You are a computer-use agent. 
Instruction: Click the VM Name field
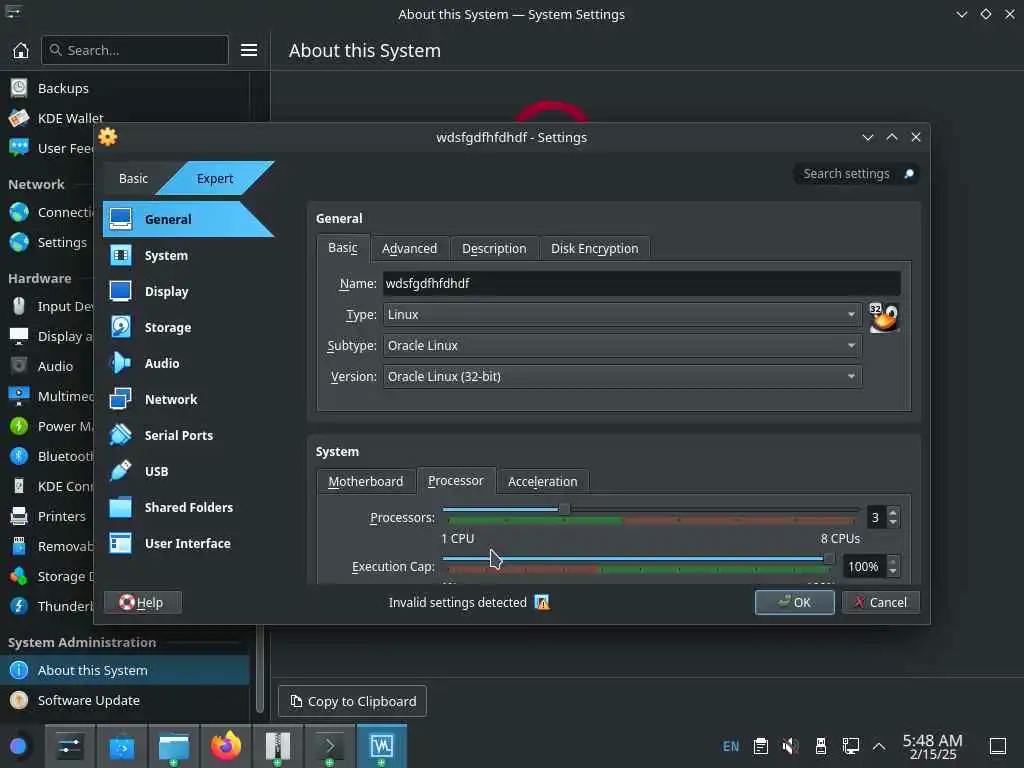641,283
